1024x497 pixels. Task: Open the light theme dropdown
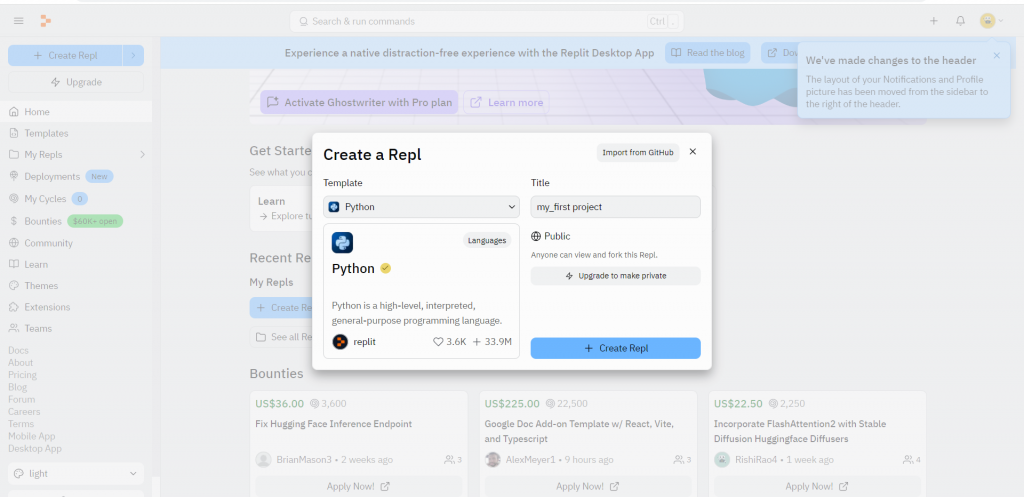pos(76,473)
